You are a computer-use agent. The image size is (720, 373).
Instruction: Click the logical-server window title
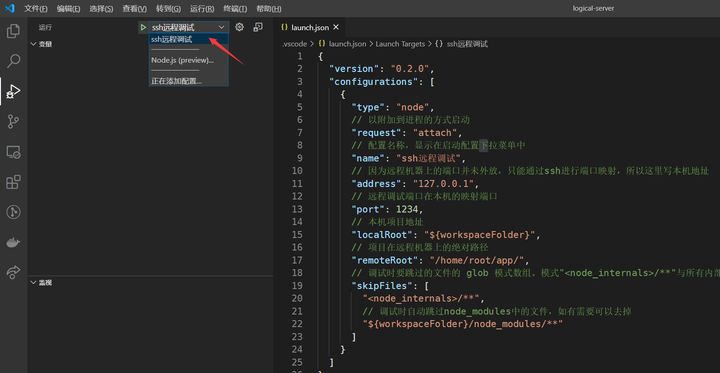pyautogui.click(x=593, y=9)
